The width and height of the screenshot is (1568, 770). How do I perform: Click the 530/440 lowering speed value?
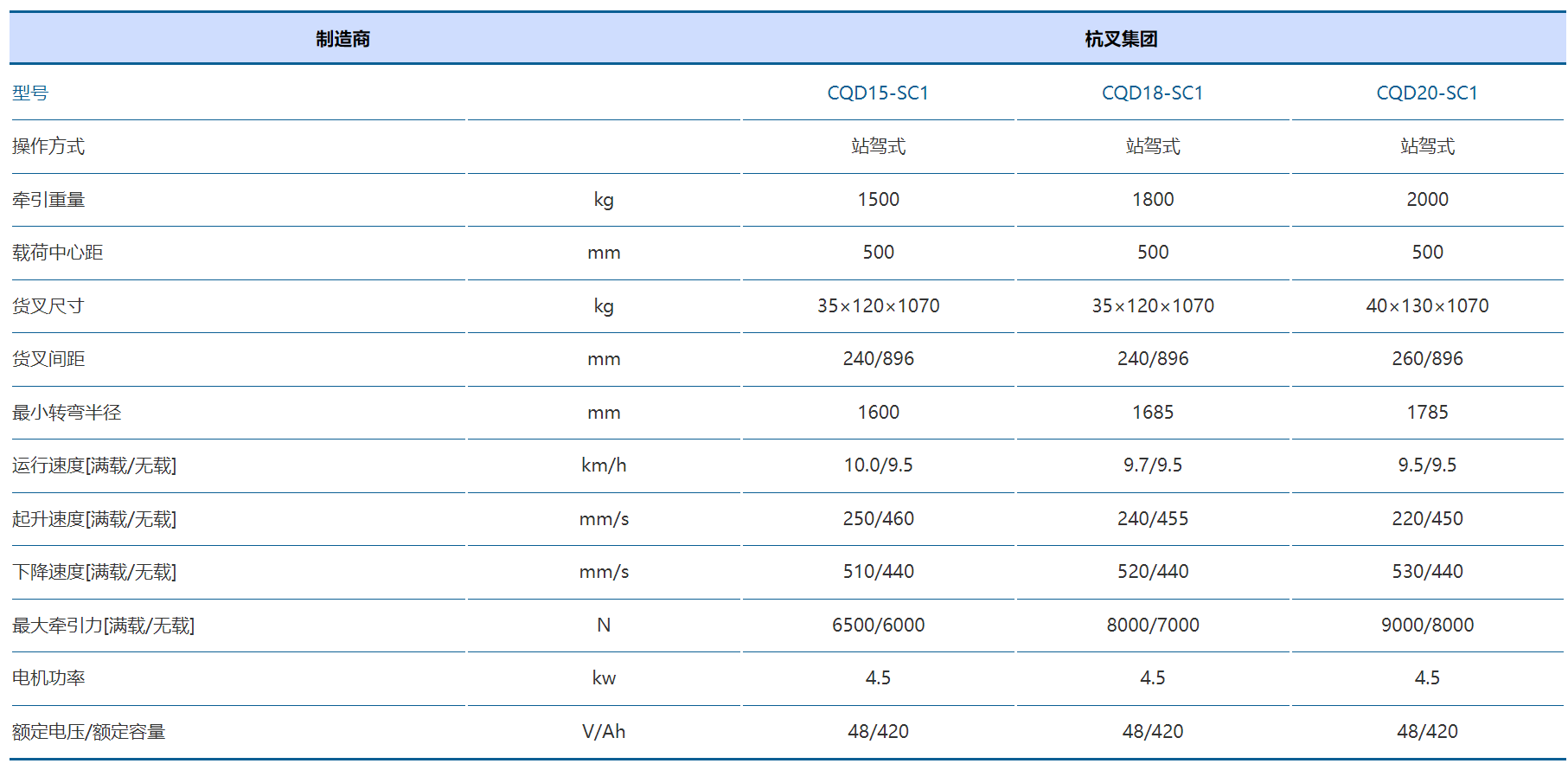1427,572
